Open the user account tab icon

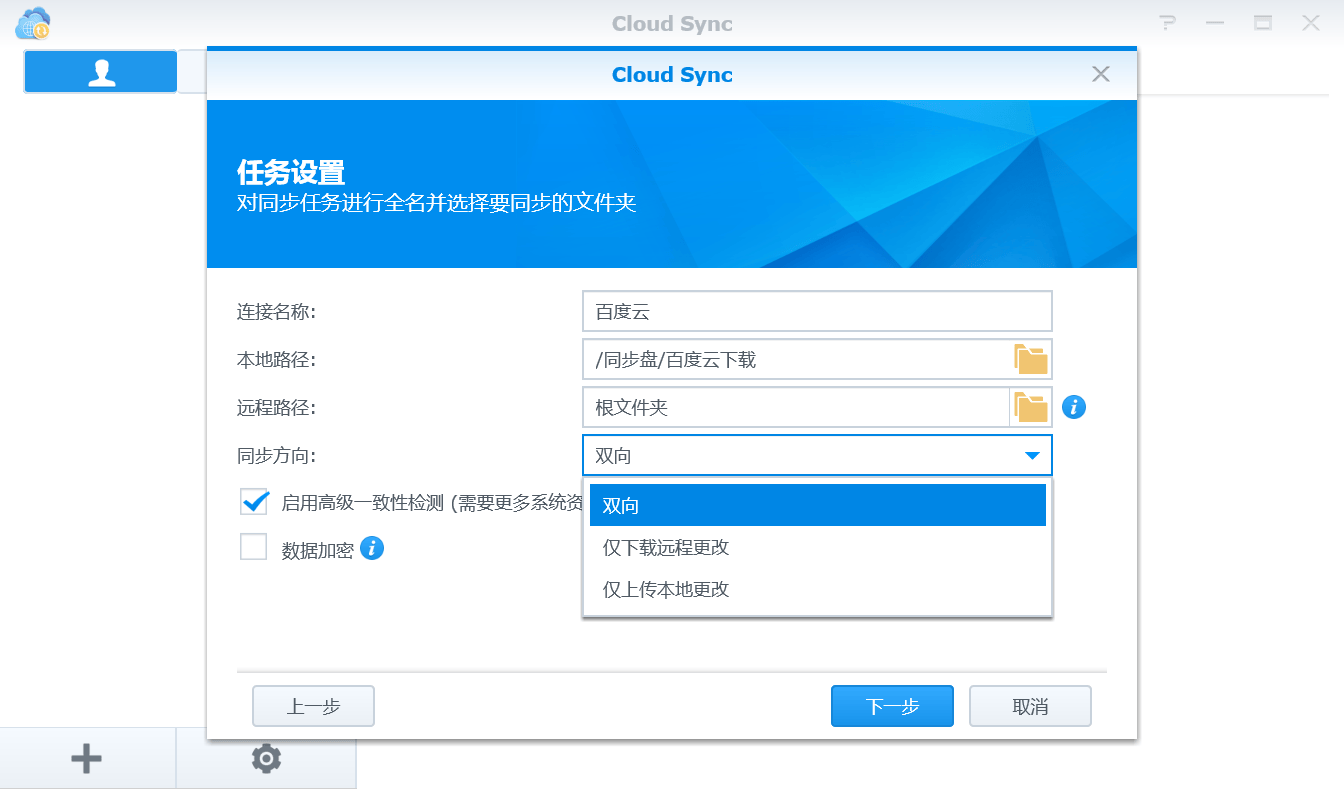101,72
